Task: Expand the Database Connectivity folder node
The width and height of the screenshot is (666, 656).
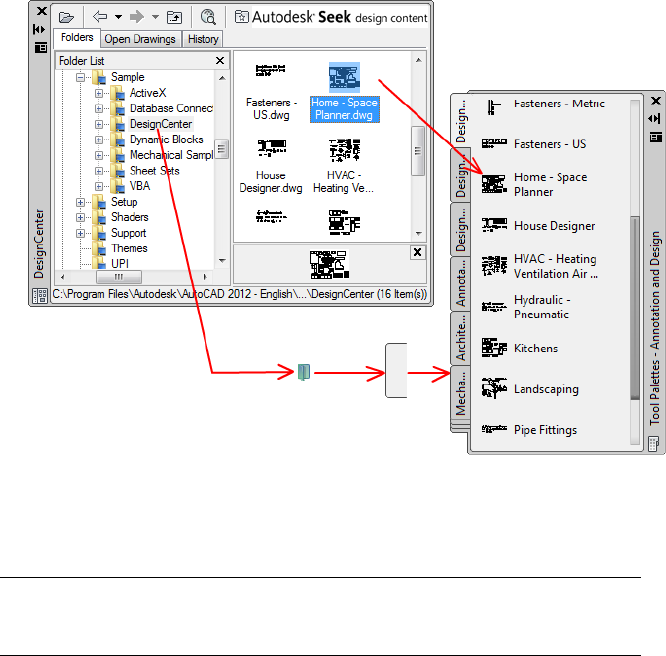Action: coord(99,108)
